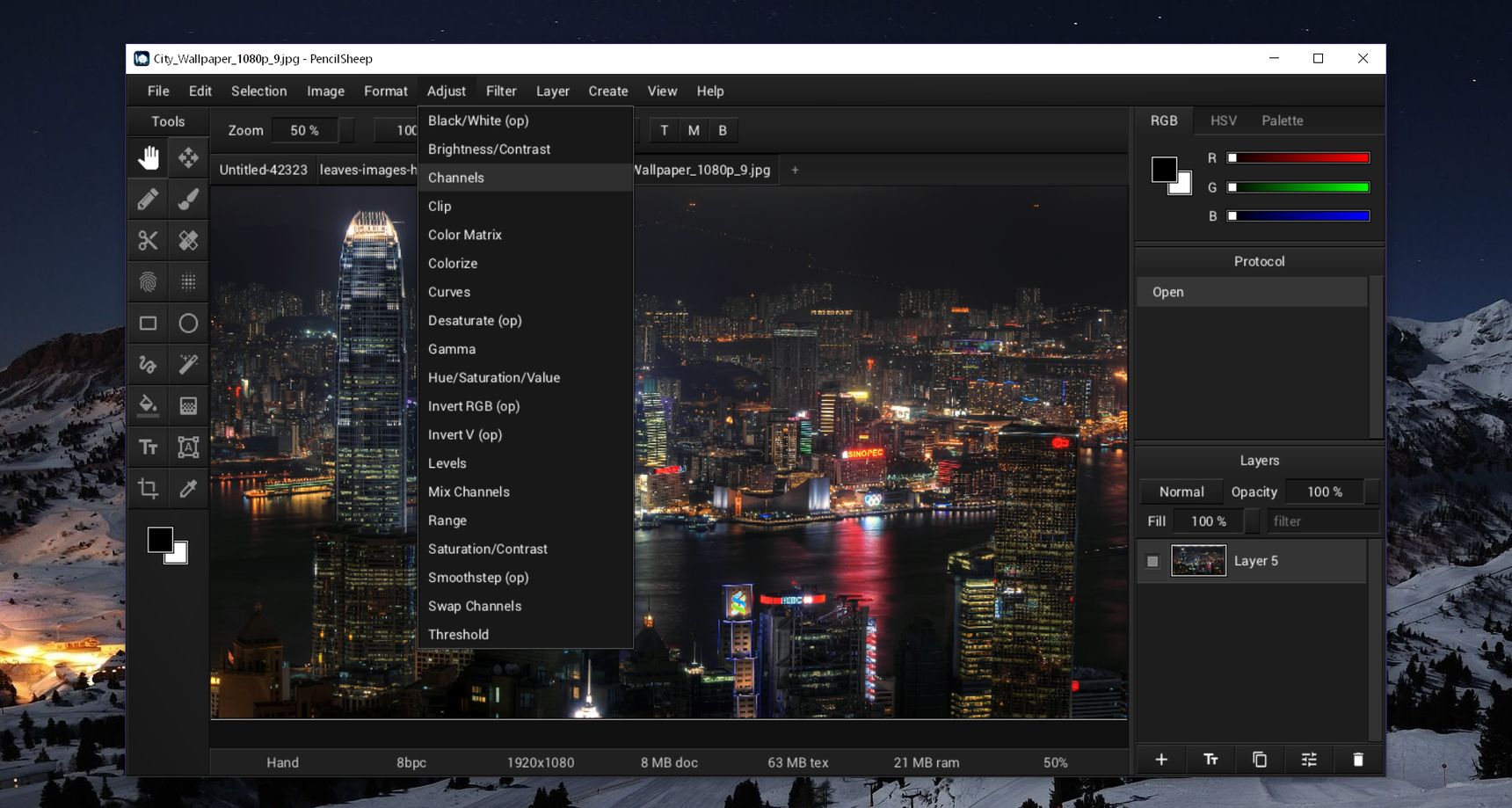This screenshot has height=808, width=1512.
Task: Click the layer Fill 100 % field
Action: pyautogui.click(x=1209, y=521)
